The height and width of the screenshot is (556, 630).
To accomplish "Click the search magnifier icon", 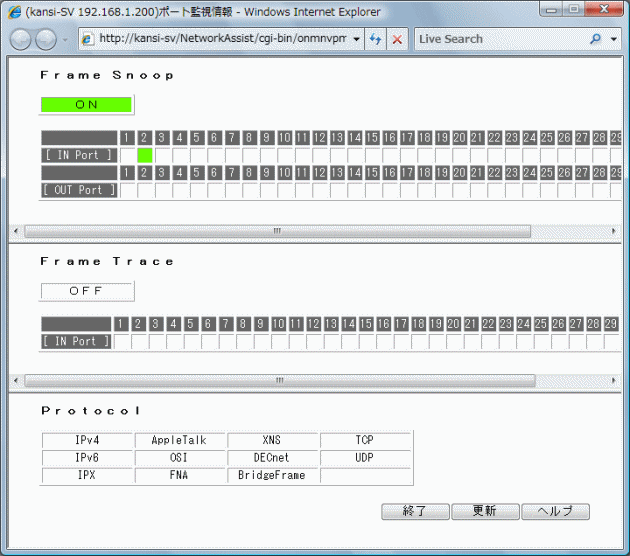I will coord(595,39).
